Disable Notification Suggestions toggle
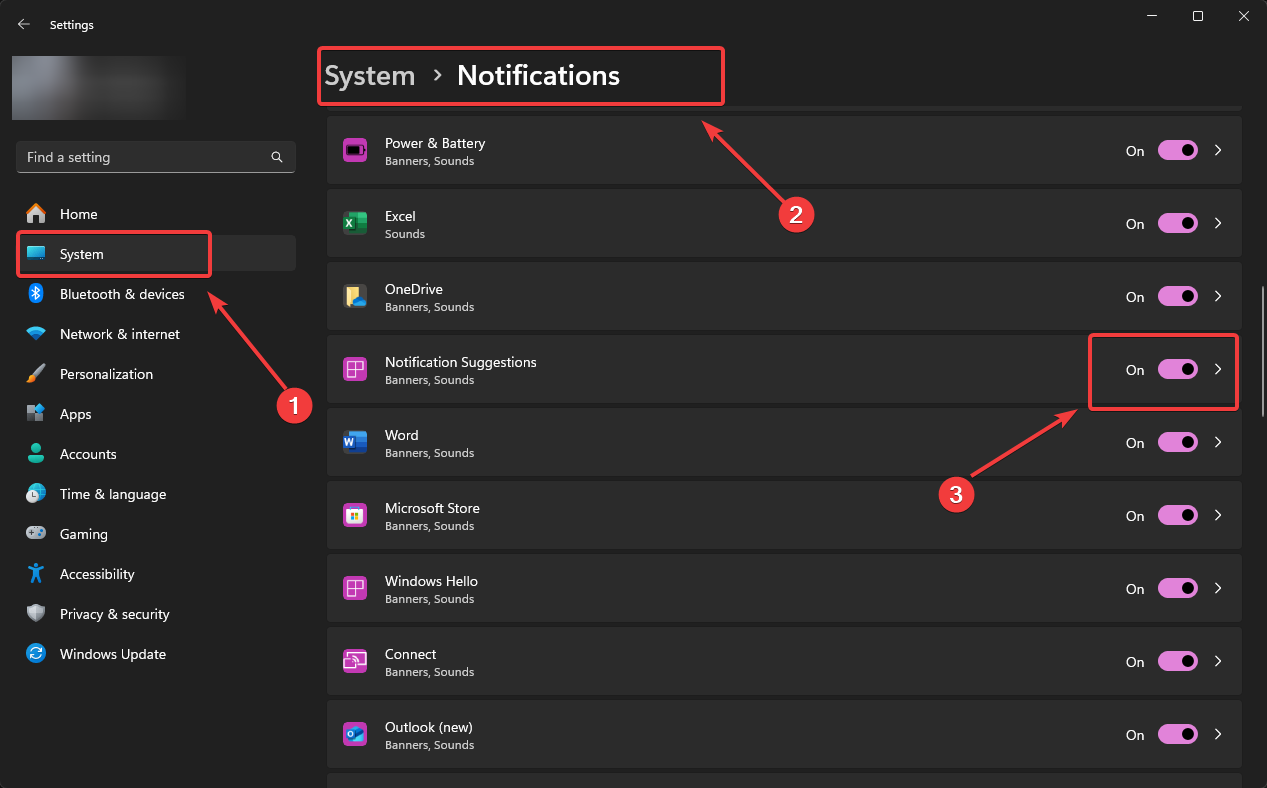Viewport: 1267px width, 788px height. 1177,370
